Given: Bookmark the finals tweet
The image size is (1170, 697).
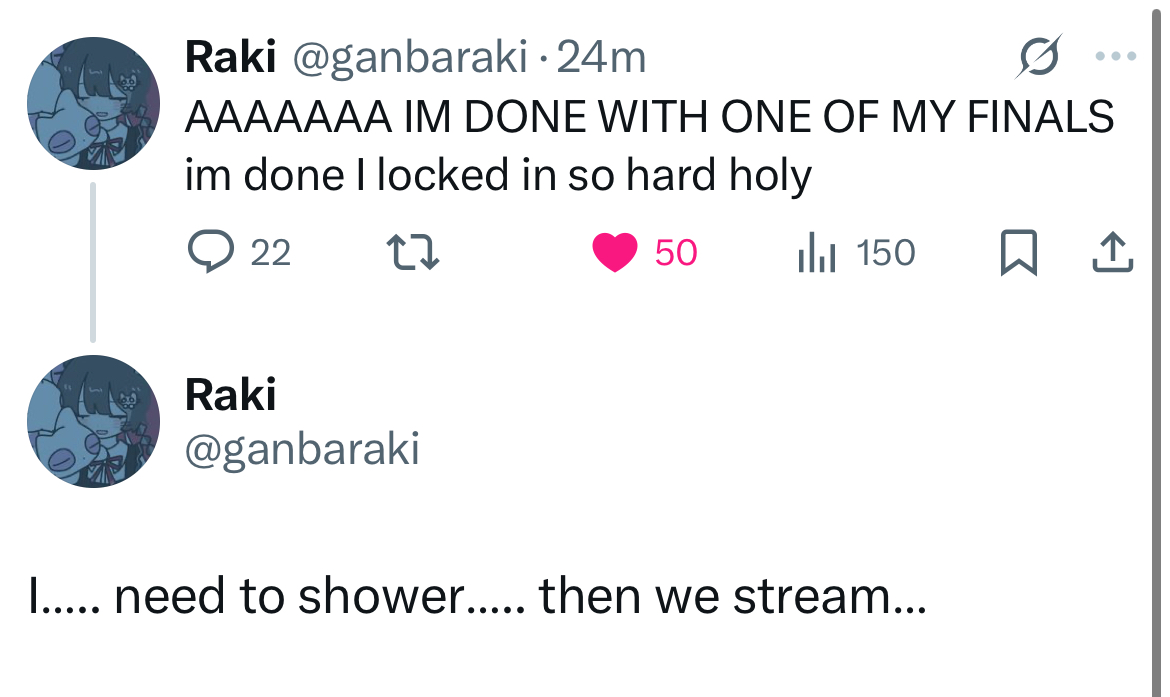Looking at the screenshot, I should (1016, 253).
